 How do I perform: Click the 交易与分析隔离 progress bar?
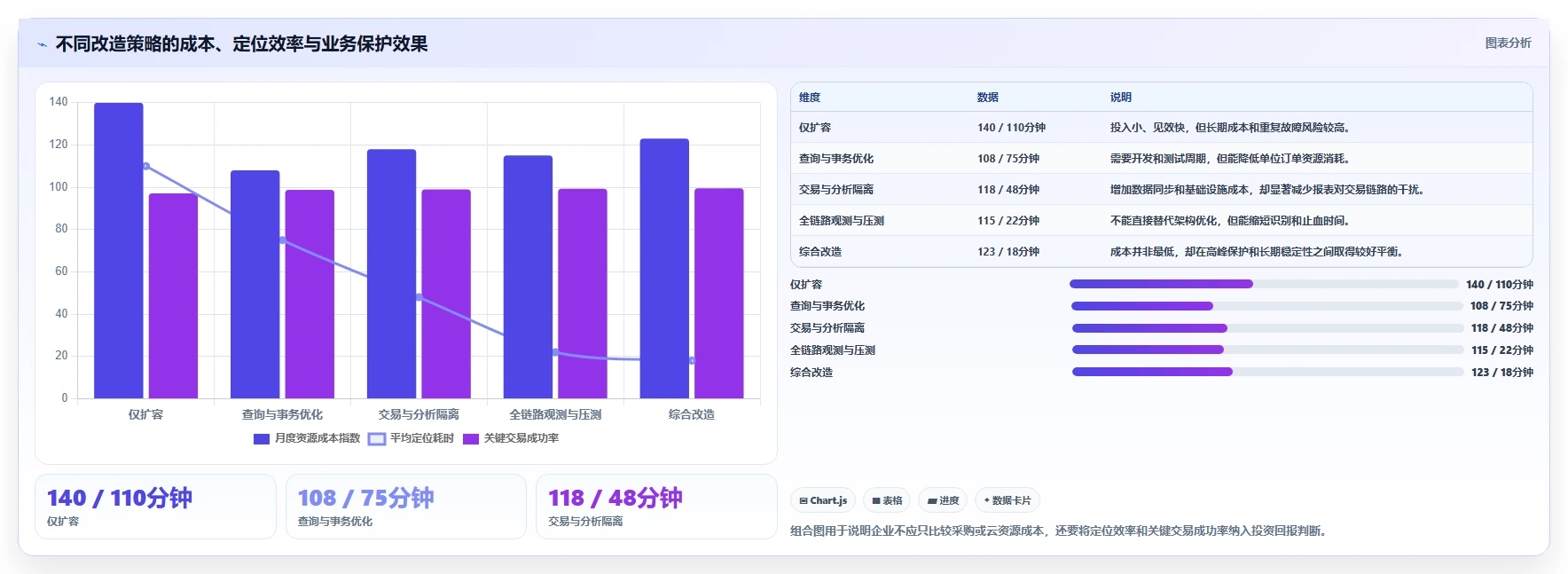[1268, 328]
